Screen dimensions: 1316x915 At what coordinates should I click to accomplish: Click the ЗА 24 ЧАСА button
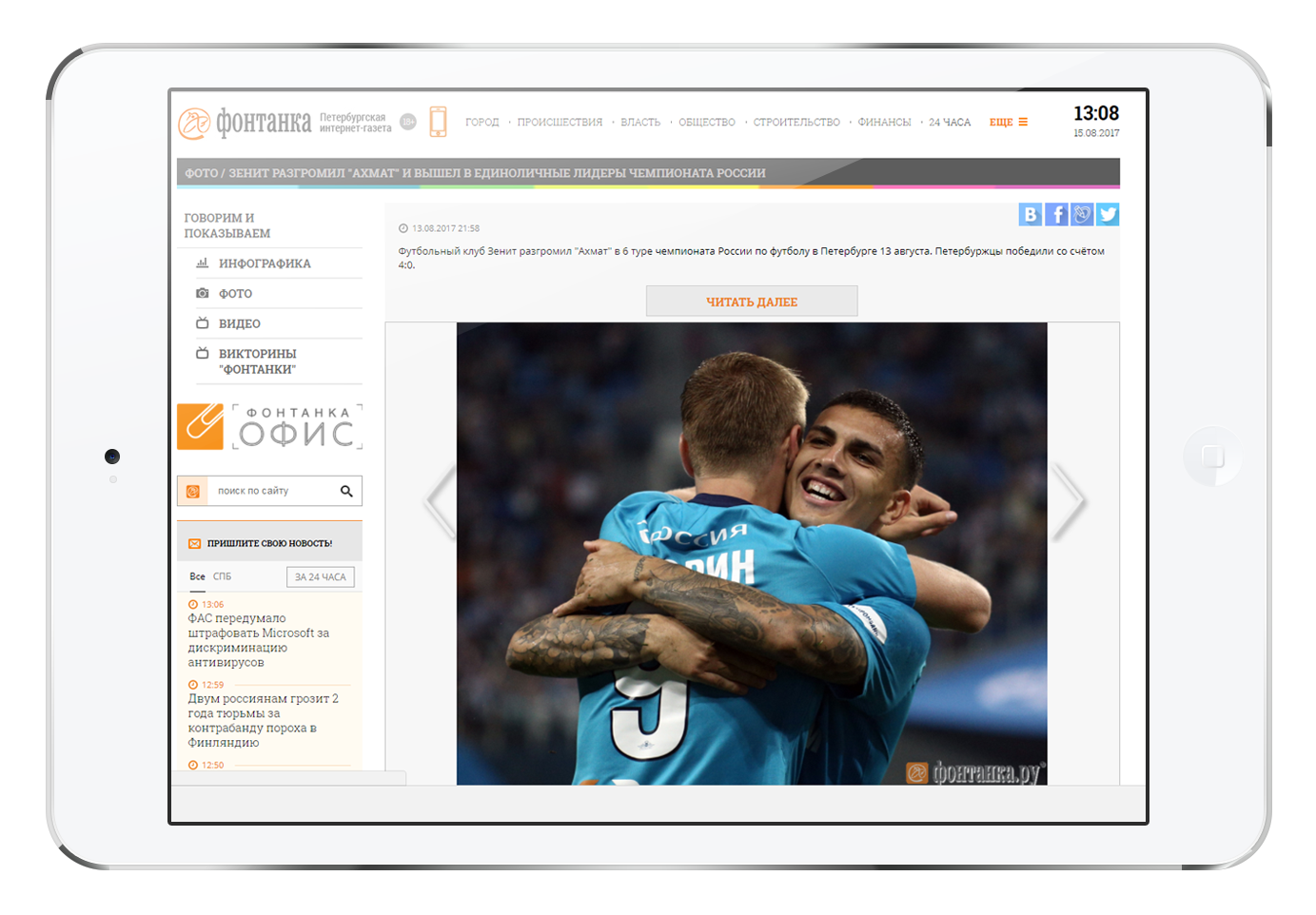(321, 576)
